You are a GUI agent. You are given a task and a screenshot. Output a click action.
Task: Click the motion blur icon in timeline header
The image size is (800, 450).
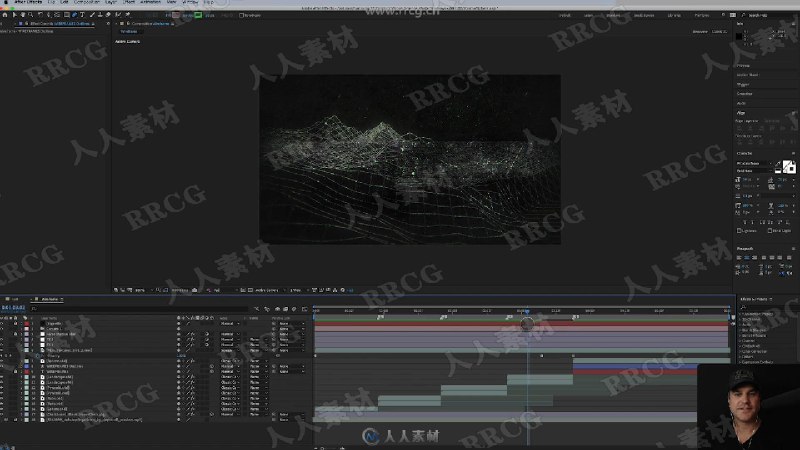[x=294, y=308]
